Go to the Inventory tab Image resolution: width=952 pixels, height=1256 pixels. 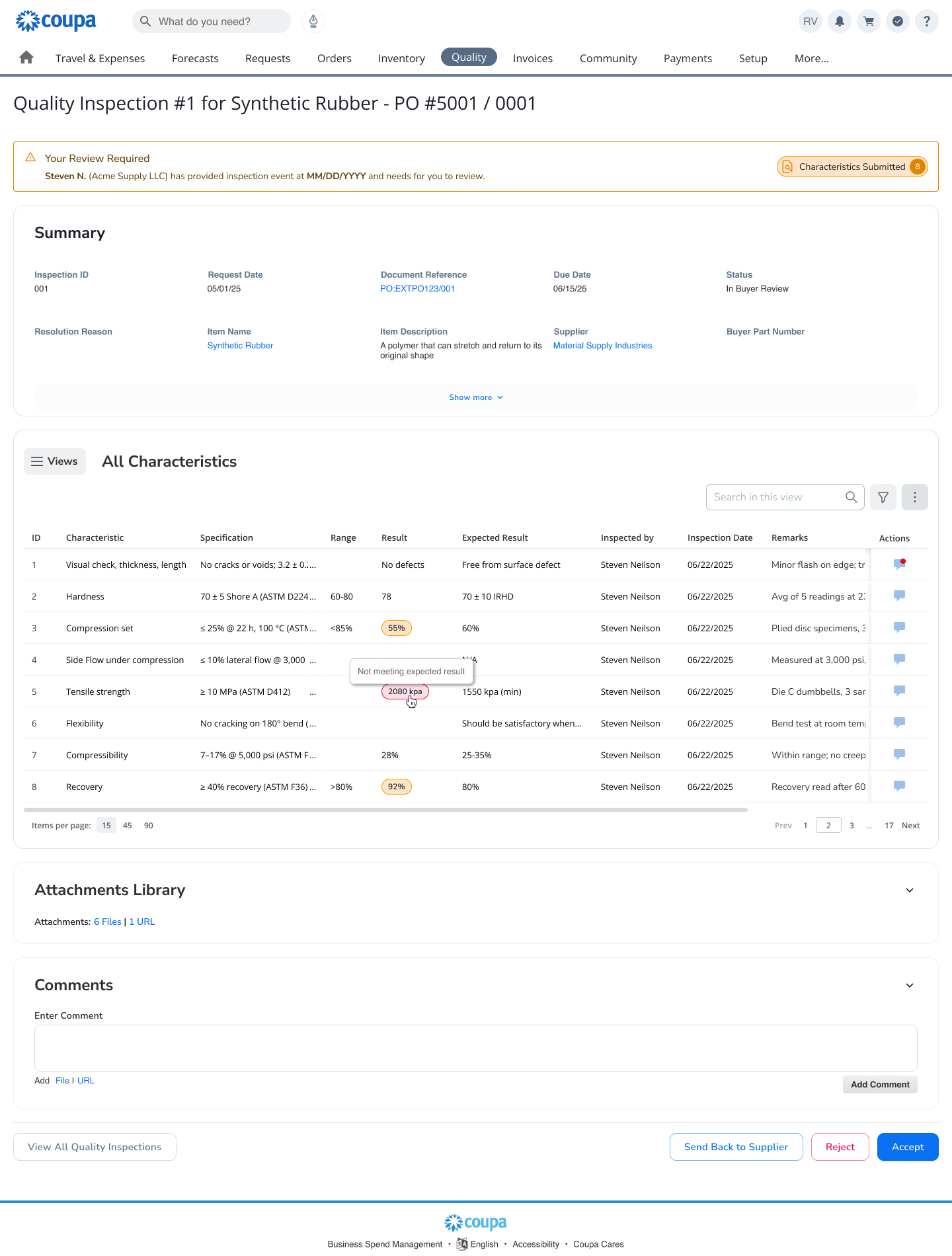(401, 58)
